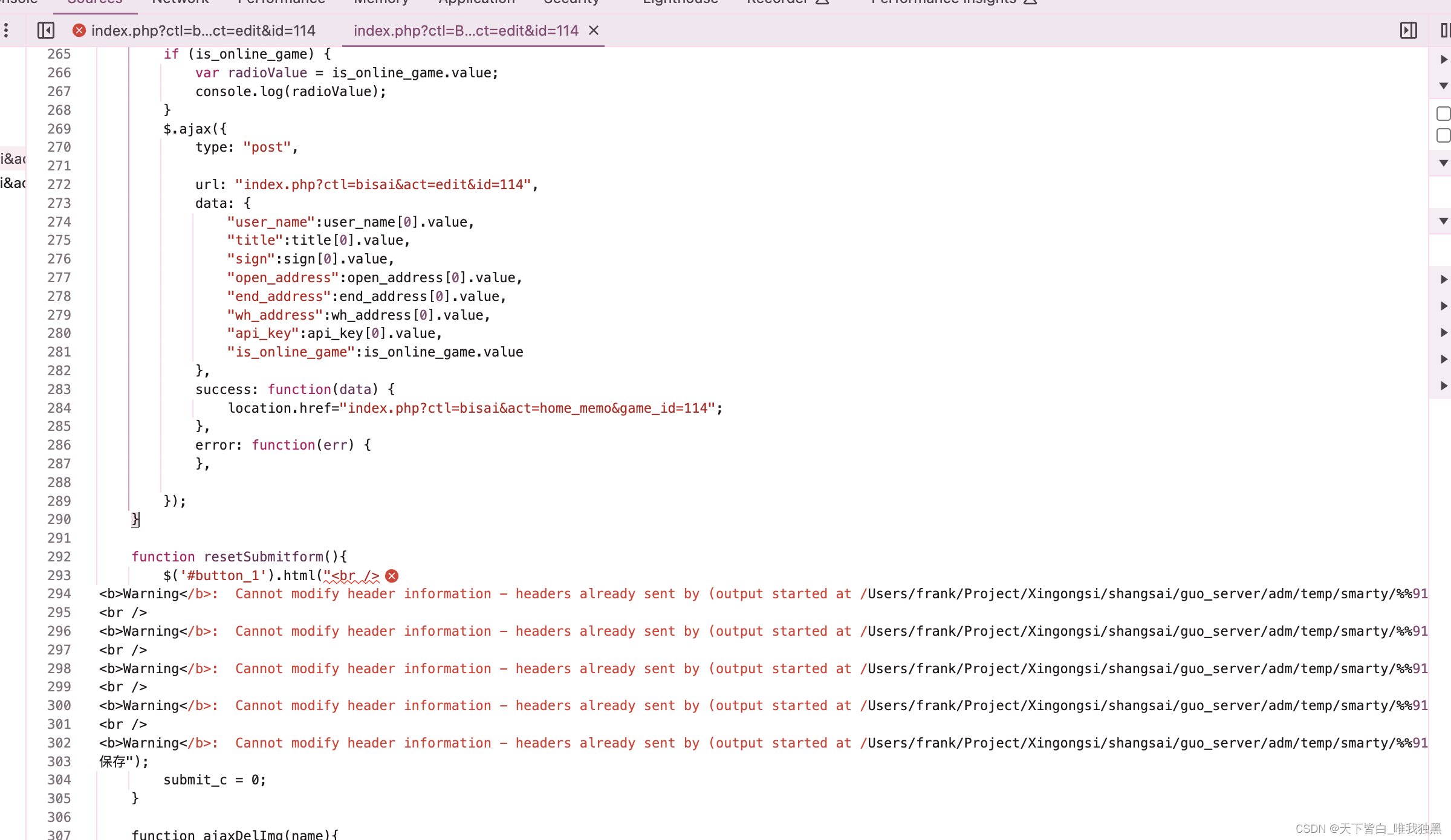Expand the topmost collapsed debugger section arrow

pos(1443,59)
